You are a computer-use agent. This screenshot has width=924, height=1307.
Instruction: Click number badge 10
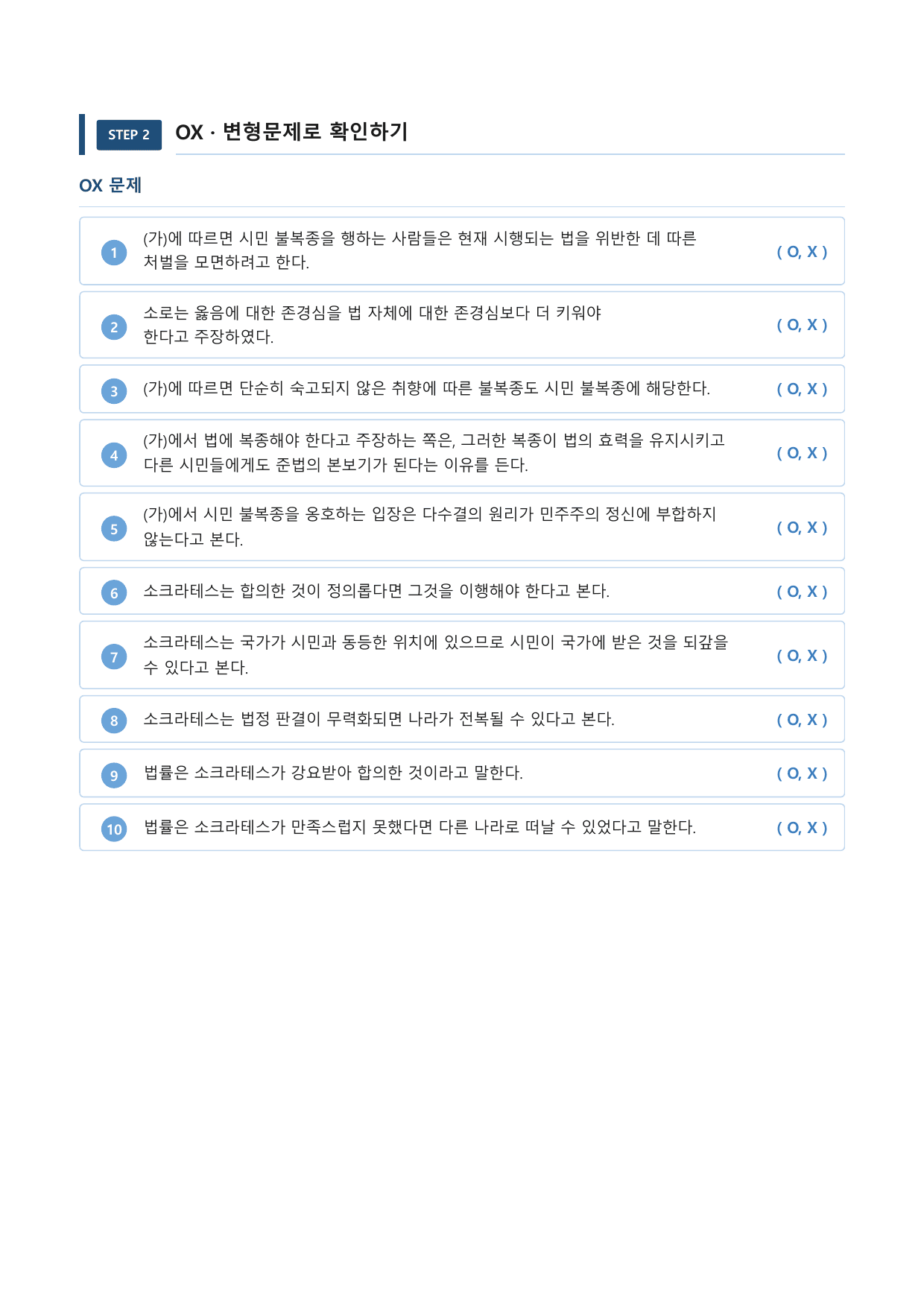(x=114, y=829)
